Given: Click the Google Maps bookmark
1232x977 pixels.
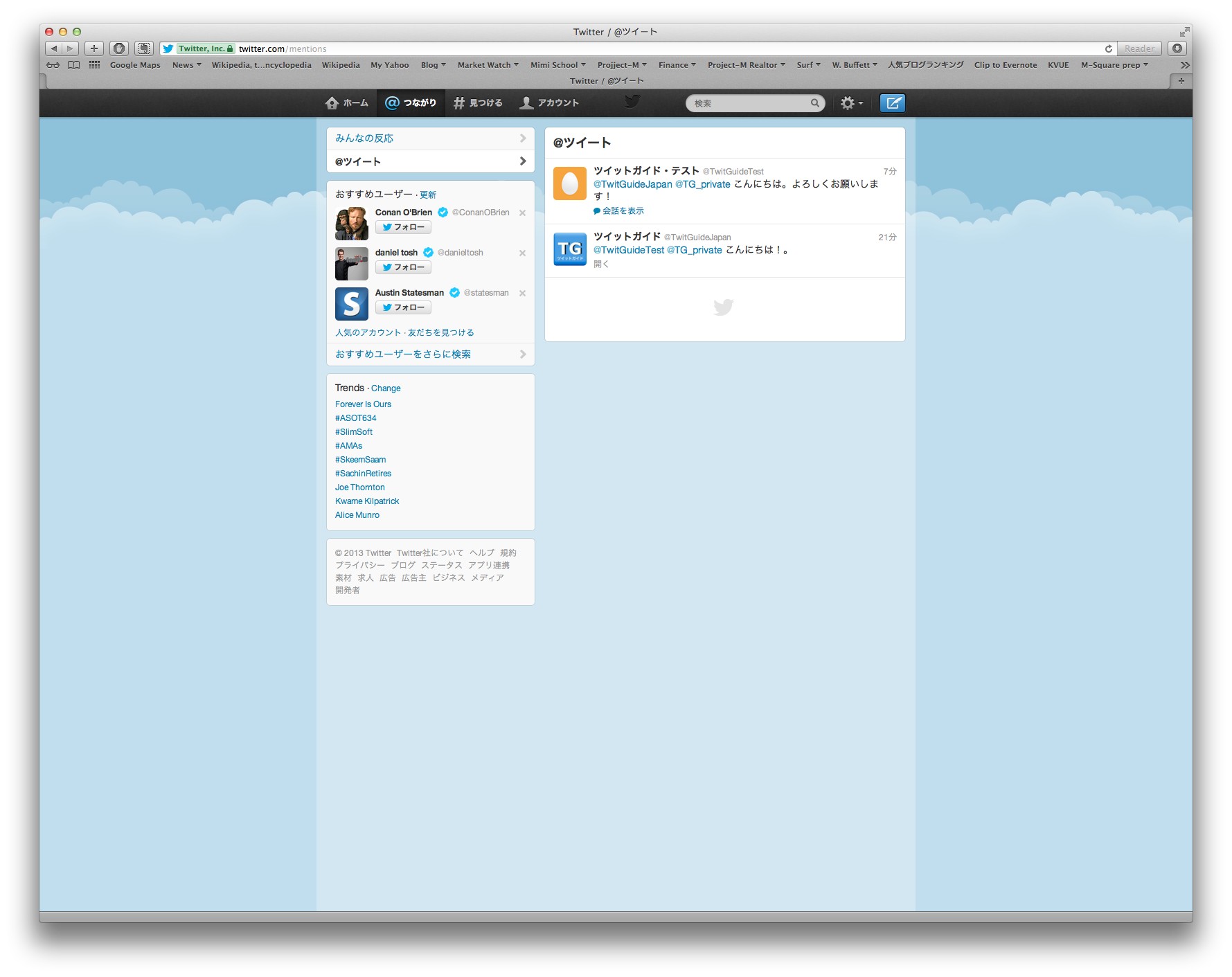Looking at the screenshot, I should (135, 65).
